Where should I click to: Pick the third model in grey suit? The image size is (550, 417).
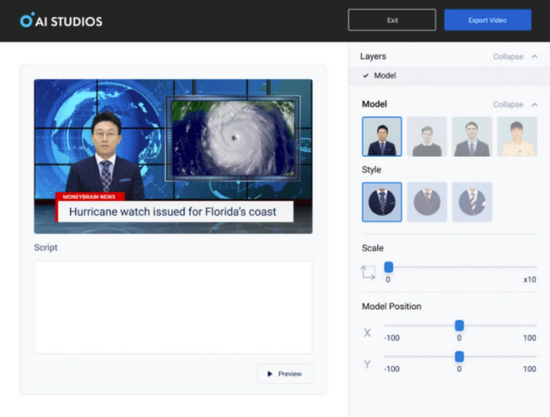[x=472, y=136]
